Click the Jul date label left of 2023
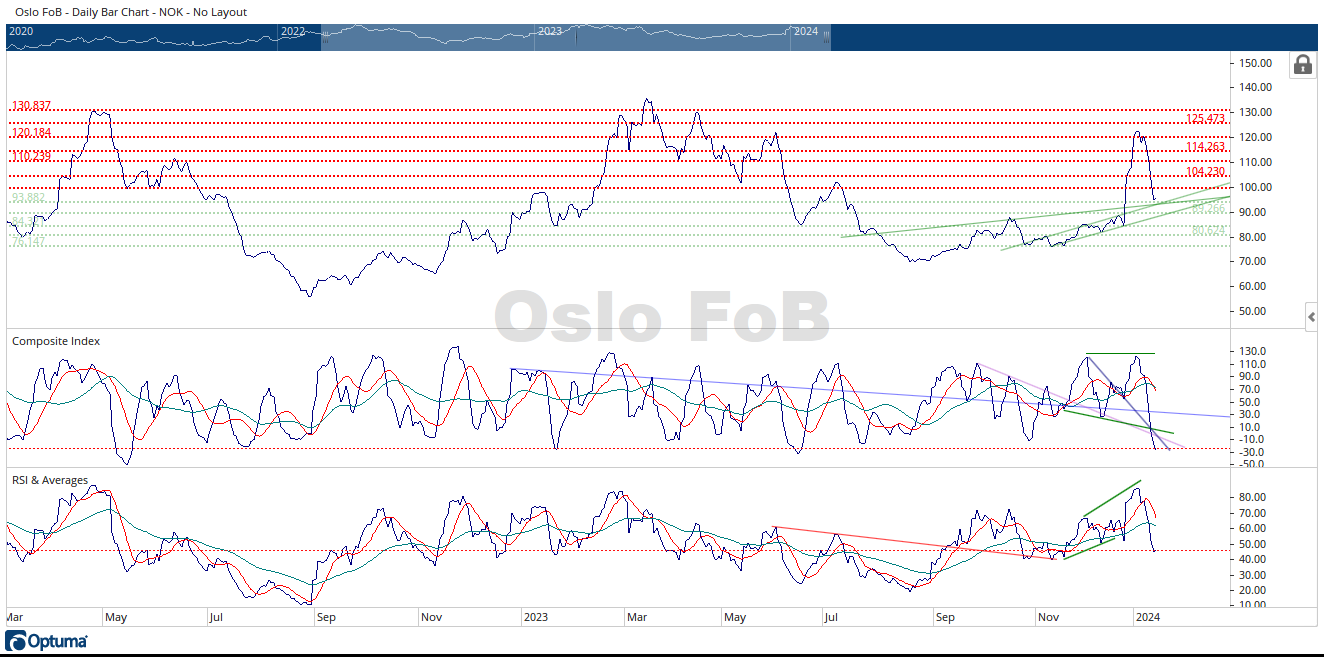The width and height of the screenshot is (1324, 657). click(x=215, y=618)
